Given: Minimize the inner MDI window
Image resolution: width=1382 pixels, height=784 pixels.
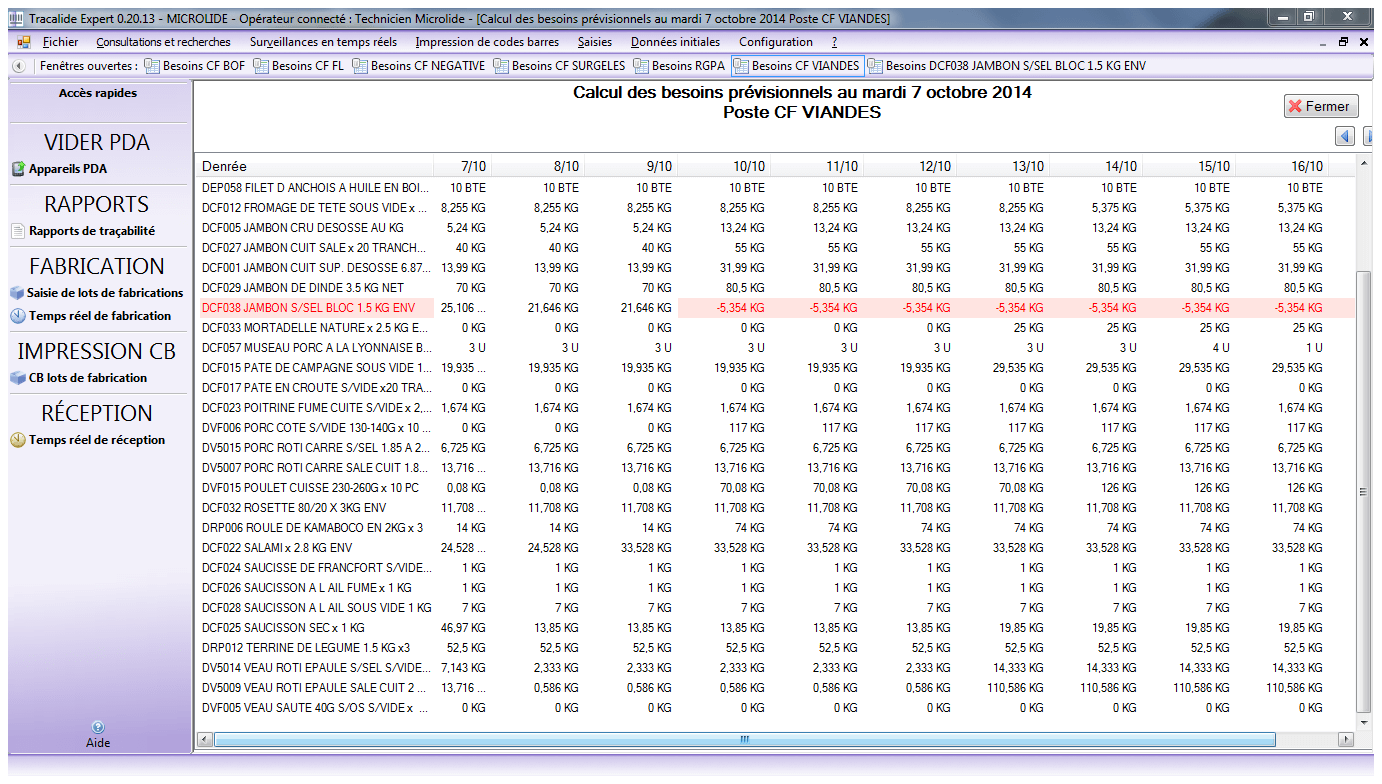Looking at the screenshot, I should pyautogui.click(x=1323, y=42).
